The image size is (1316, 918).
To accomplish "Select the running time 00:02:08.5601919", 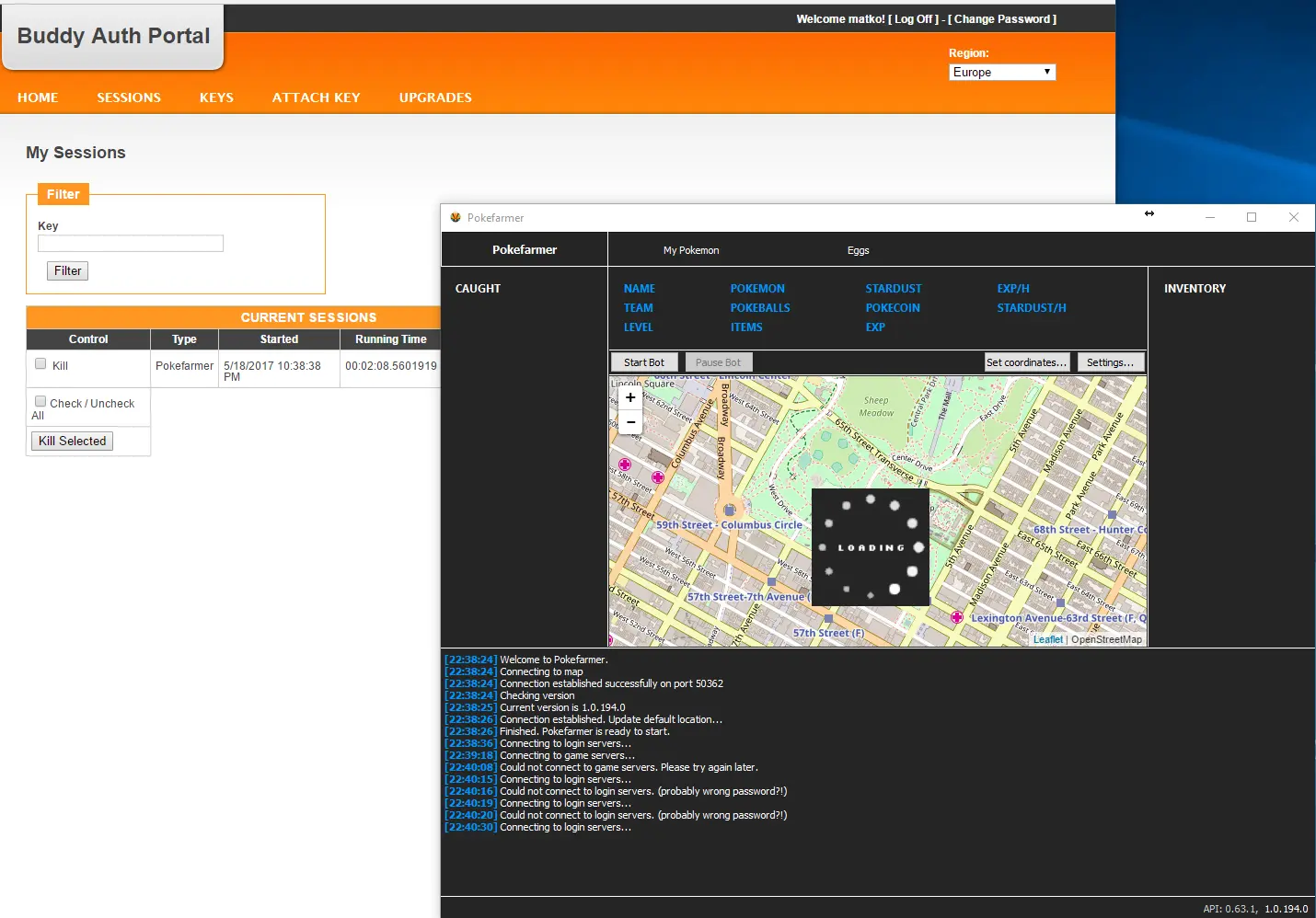I will 391,366.
